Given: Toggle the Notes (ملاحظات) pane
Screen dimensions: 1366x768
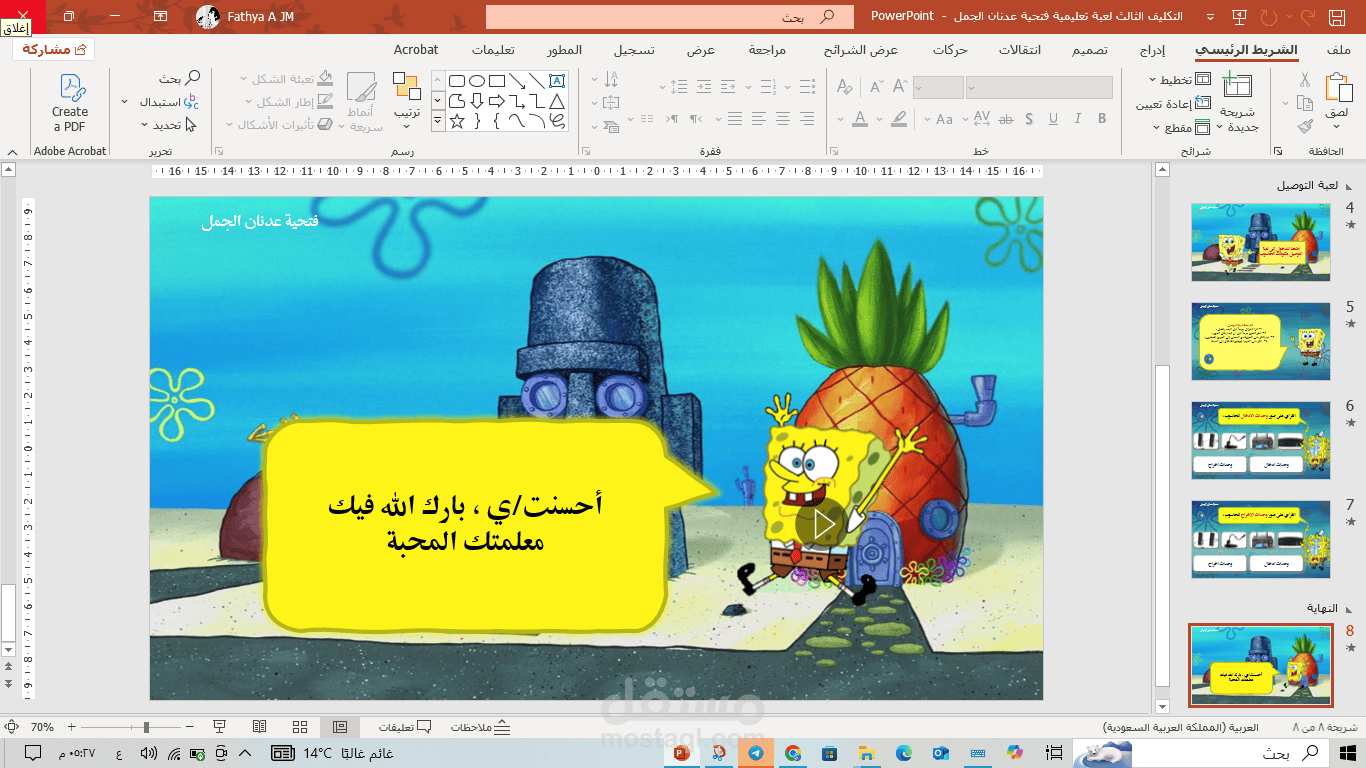Looking at the screenshot, I should pos(481,727).
